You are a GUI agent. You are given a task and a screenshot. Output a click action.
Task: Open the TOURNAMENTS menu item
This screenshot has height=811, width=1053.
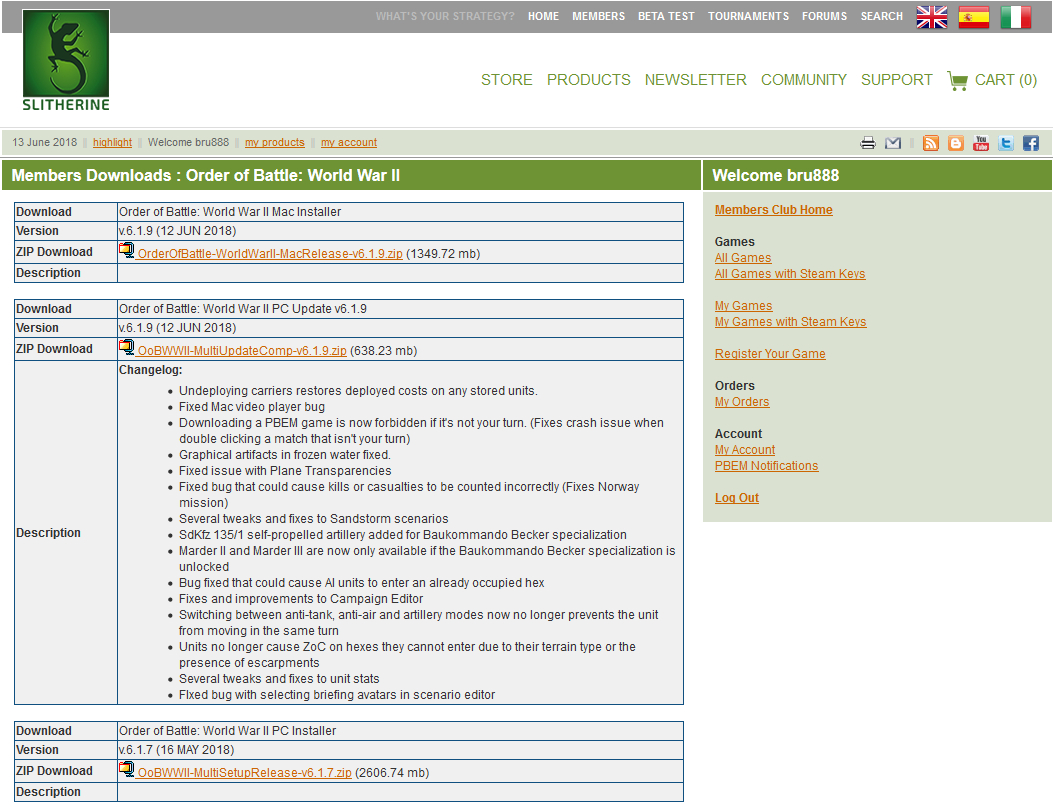[x=748, y=17]
